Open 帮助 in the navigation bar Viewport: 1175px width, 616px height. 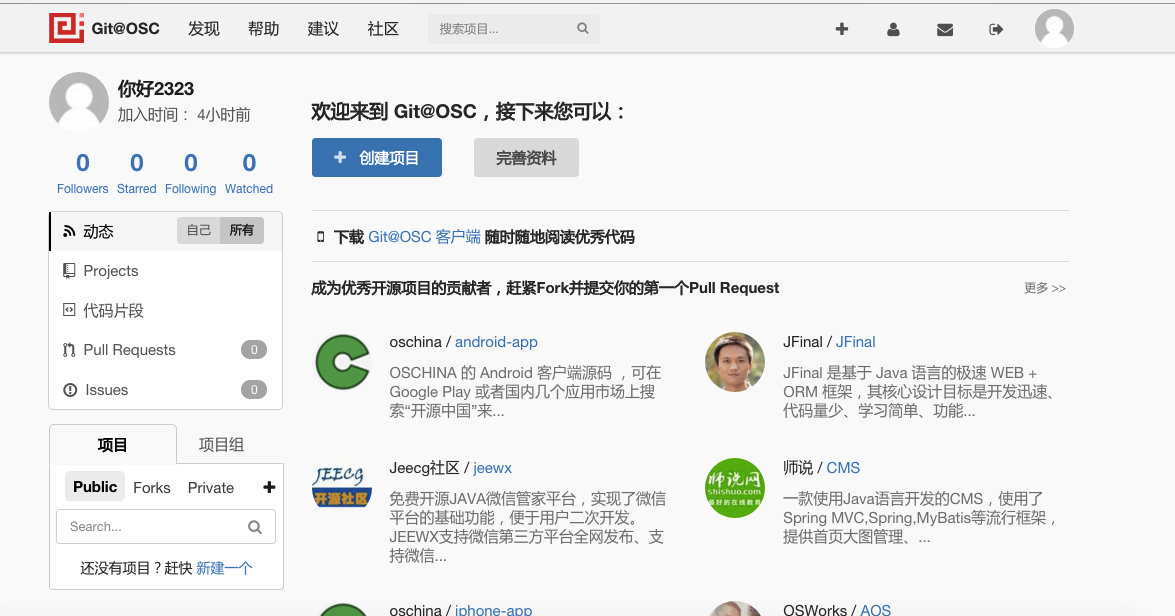[x=264, y=28]
